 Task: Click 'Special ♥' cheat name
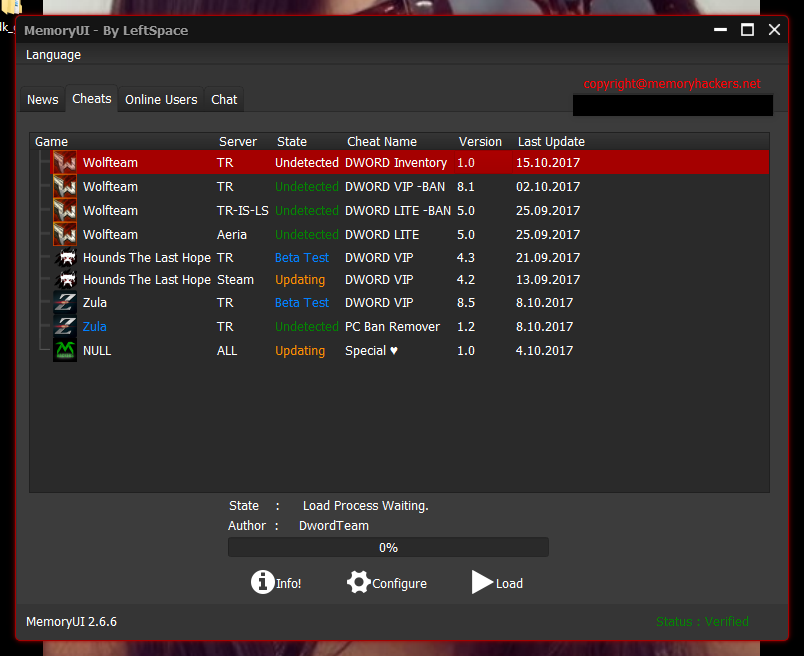click(371, 350)
